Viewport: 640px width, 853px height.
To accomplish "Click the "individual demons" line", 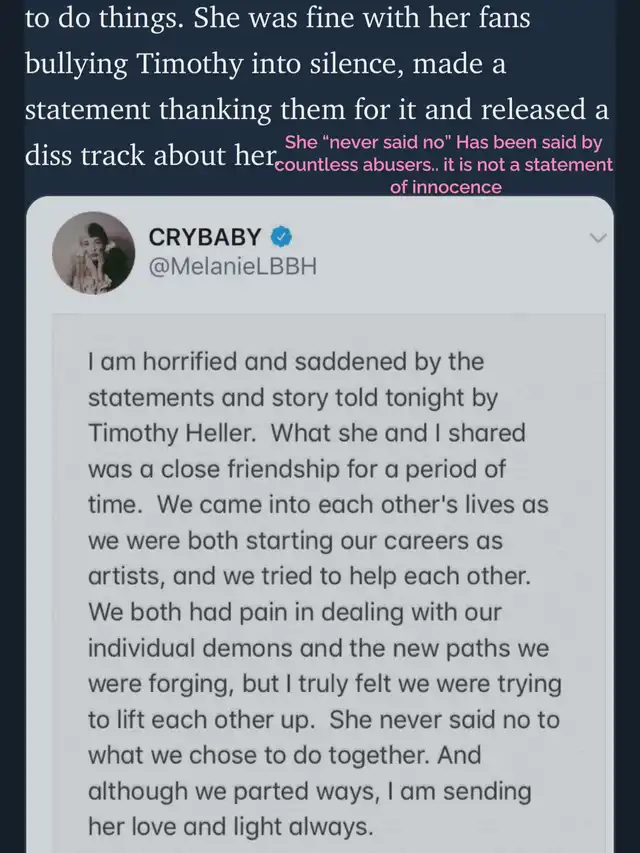I will [x=318, y=648].
